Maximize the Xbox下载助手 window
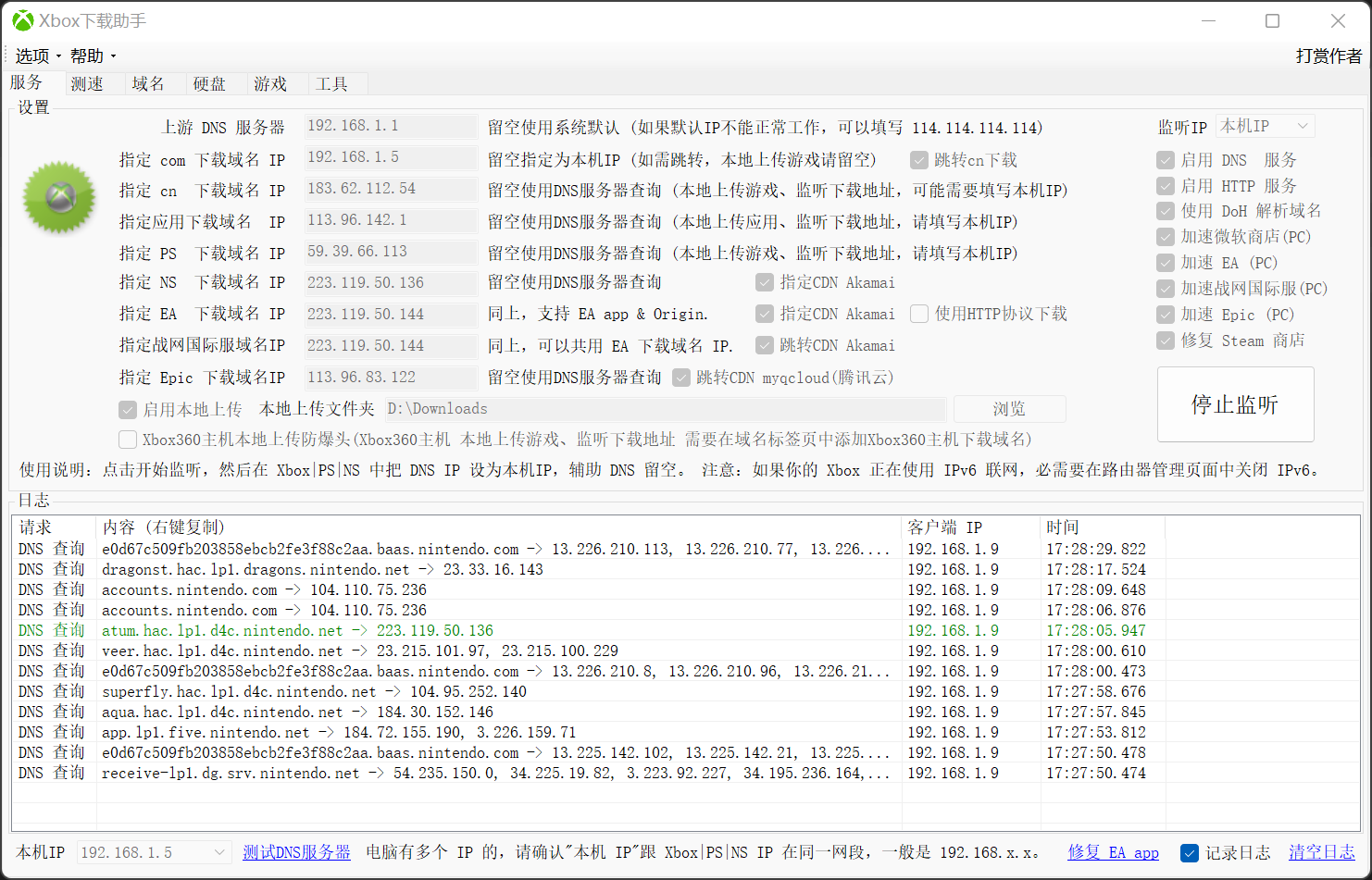The height and width of the screenshot is (880, 1372). tap(1273, 20)
